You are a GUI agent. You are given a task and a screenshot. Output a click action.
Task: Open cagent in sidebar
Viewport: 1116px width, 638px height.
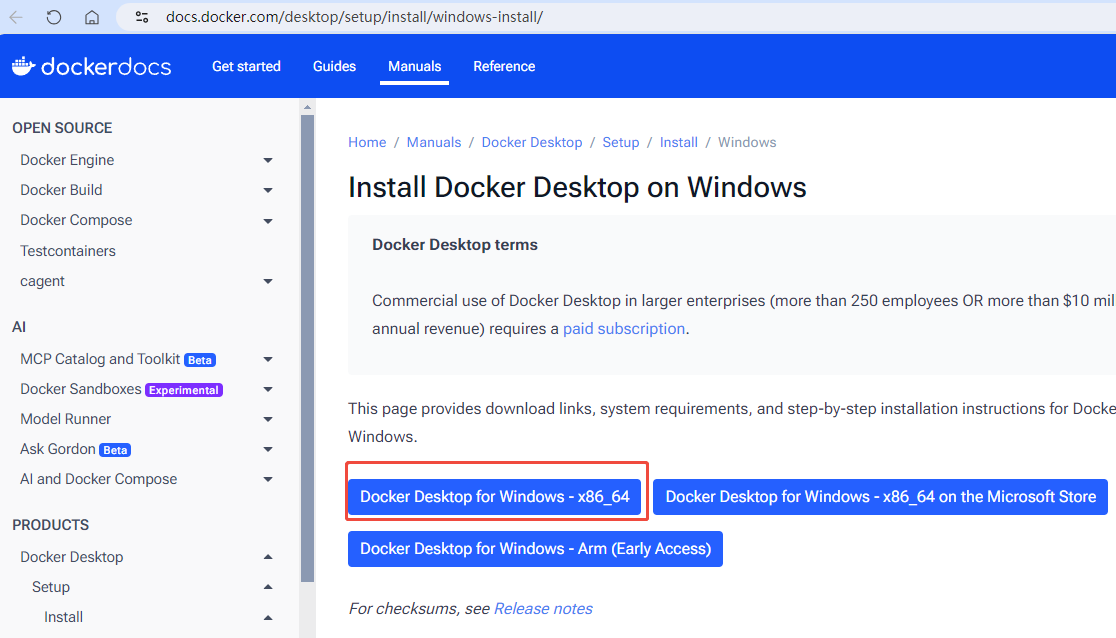(x=42, y=281)
